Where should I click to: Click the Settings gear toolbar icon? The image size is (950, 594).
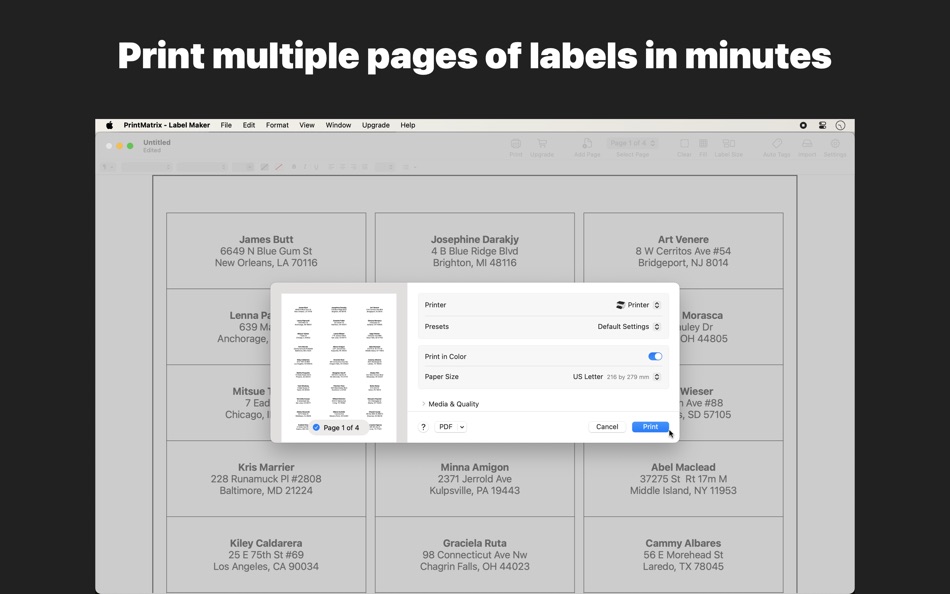[x=835, y=144]
